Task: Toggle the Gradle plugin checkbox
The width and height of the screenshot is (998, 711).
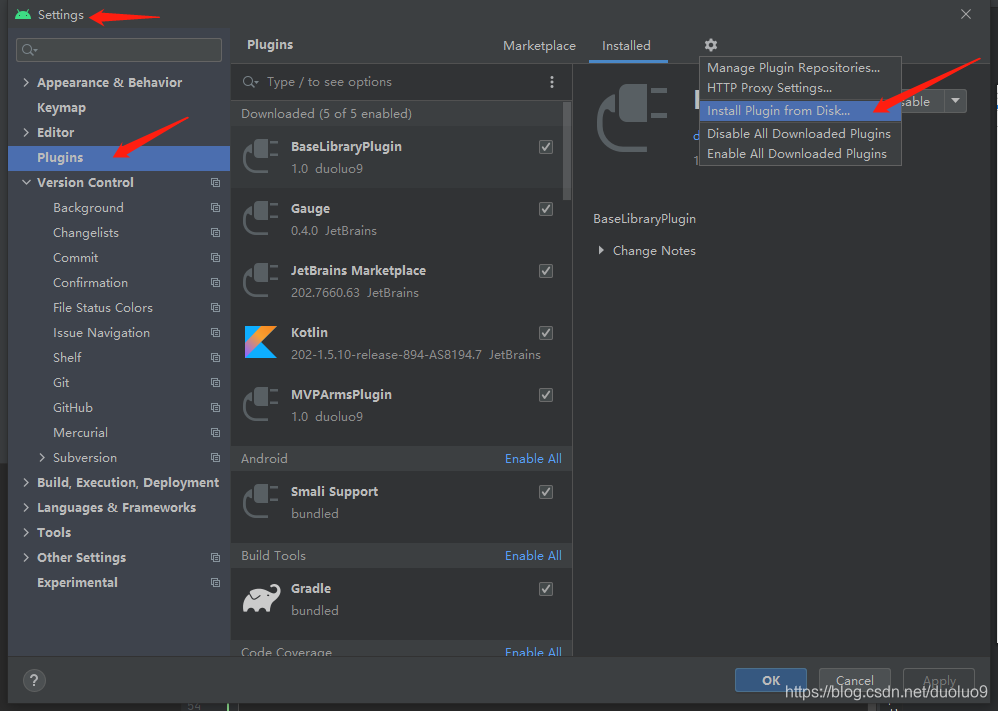Action: 545,589
